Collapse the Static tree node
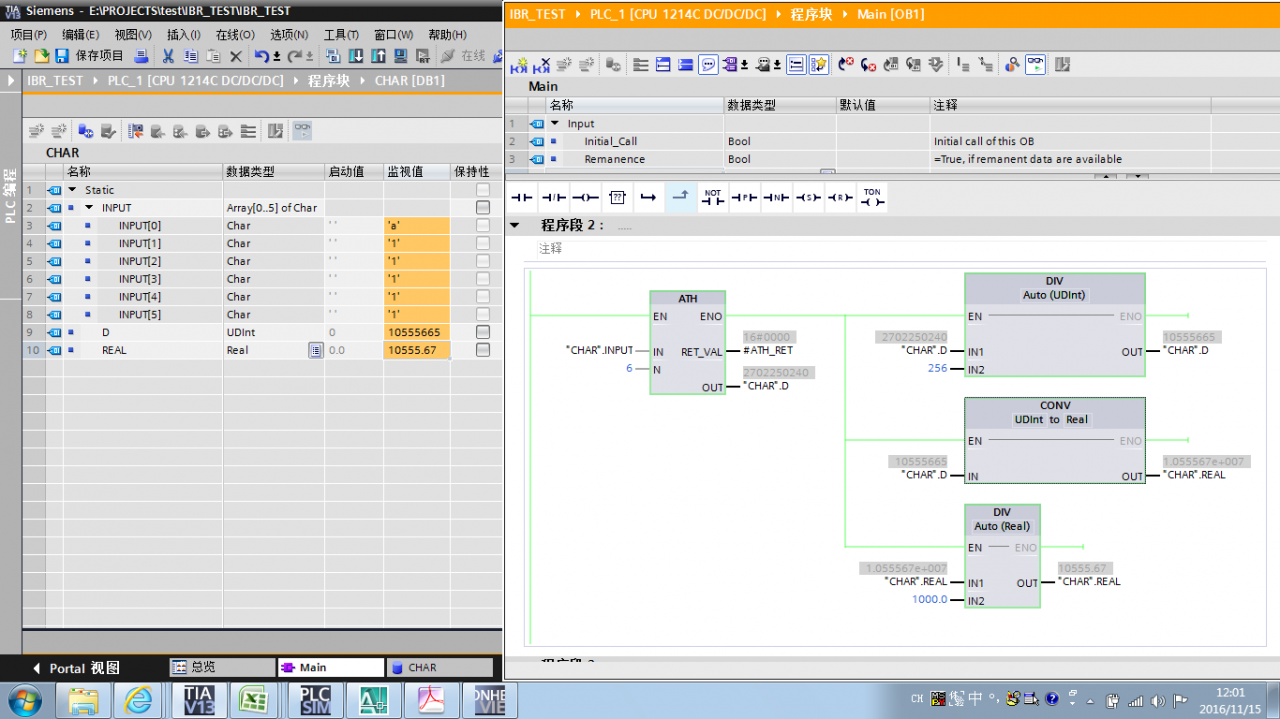 [x=72, y=189]
